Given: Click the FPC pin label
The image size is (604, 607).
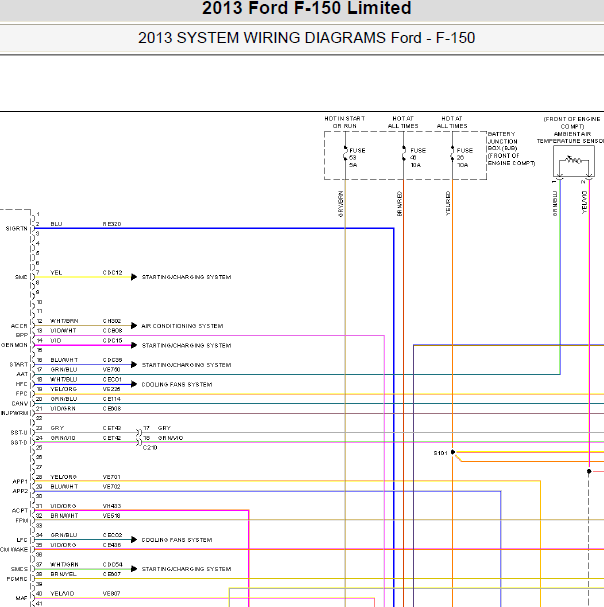Looking at the screenshot, I should tap(21, 394).
